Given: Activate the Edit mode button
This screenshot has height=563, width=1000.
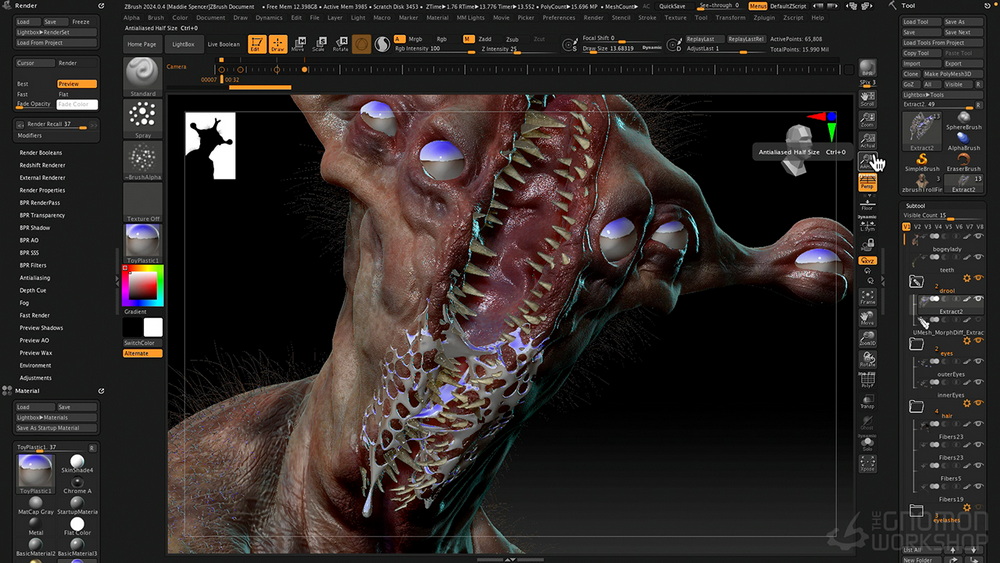Looking at the screenshot, I should click(x=257, y=44).
